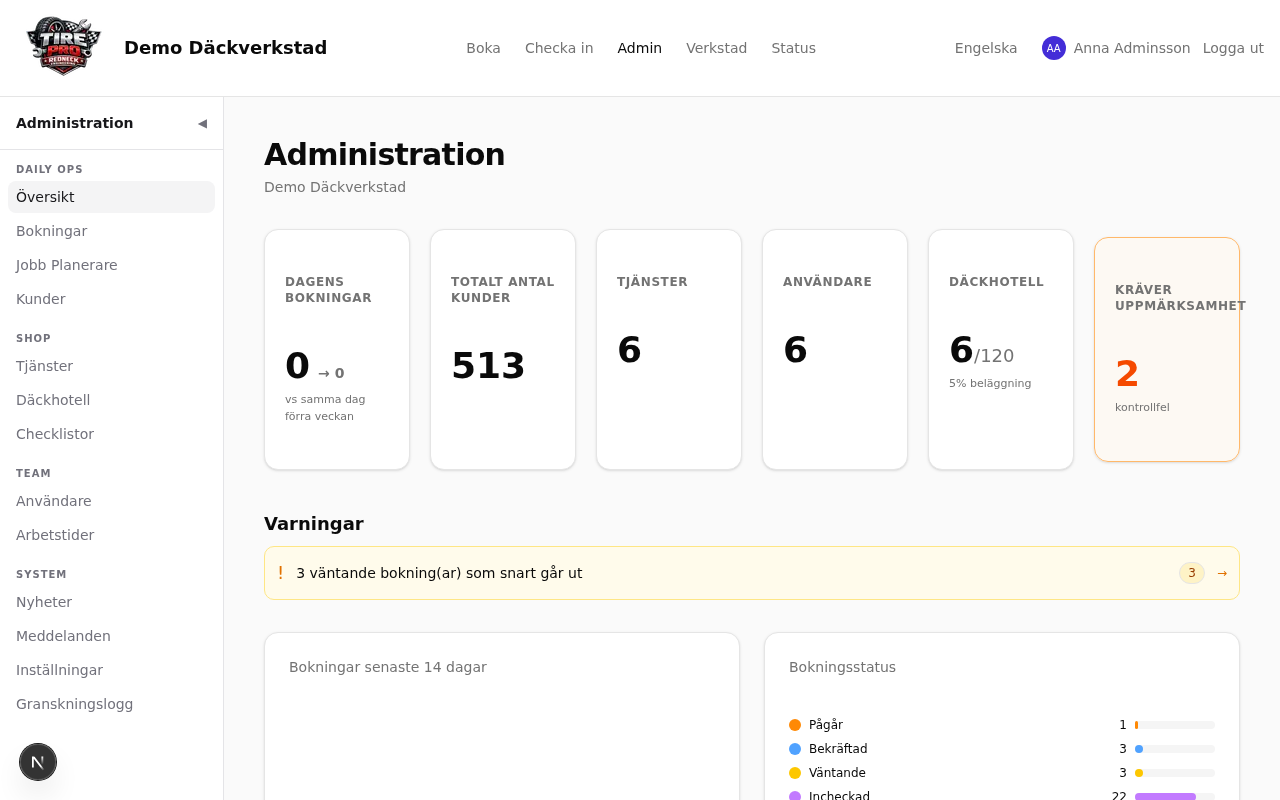Switch to the Verkstad section
The image size is (1280, 800).
716,47
